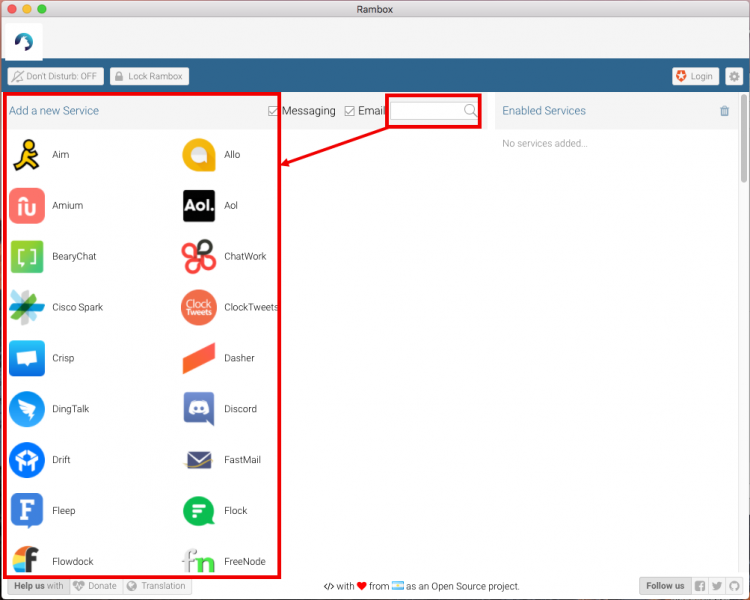Click the 'Add a new Service' heading
The width and height of the screenshot is (750, 600).
coord(54,111)
